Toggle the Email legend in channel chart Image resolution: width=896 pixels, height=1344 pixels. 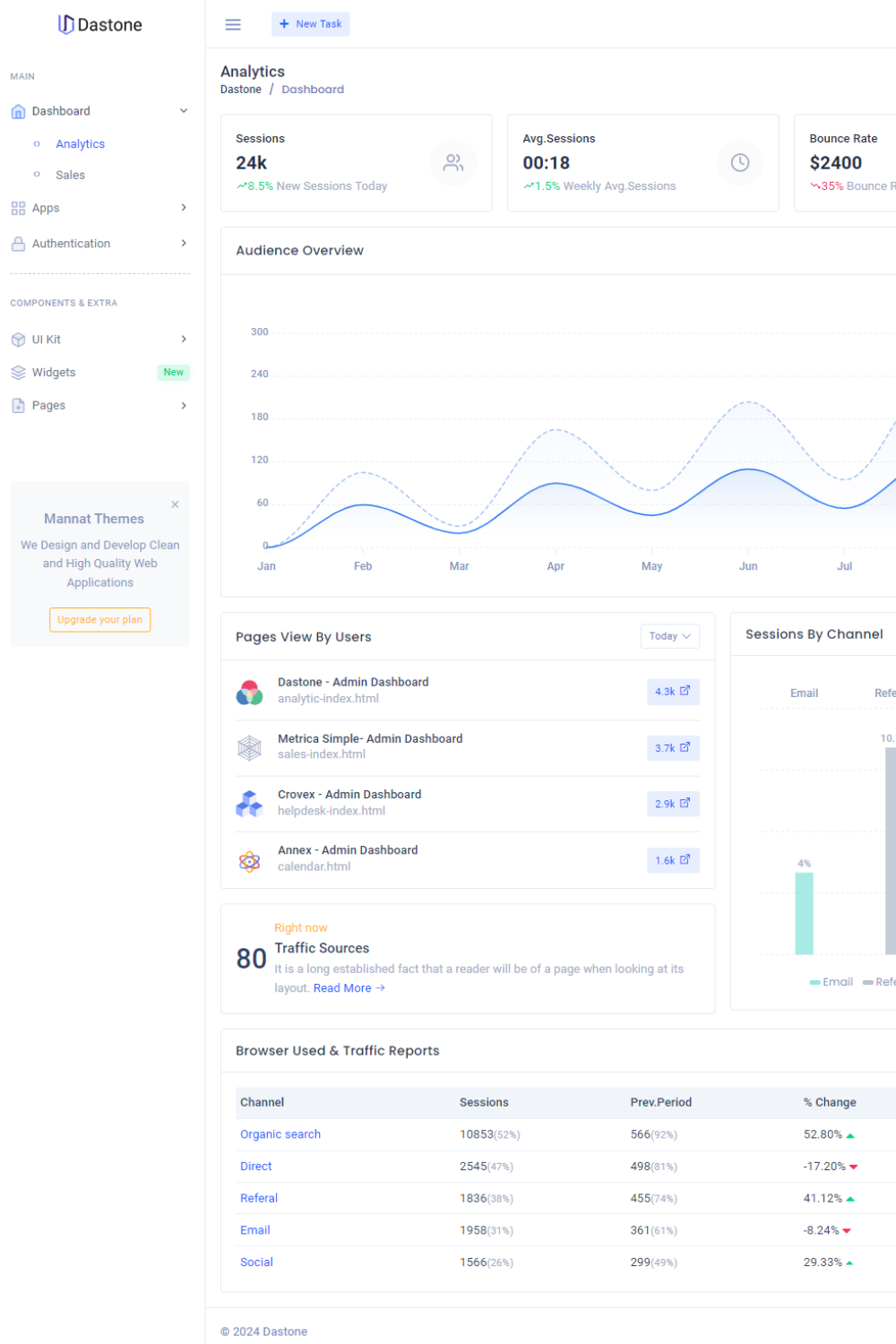(x=831, y=982)
